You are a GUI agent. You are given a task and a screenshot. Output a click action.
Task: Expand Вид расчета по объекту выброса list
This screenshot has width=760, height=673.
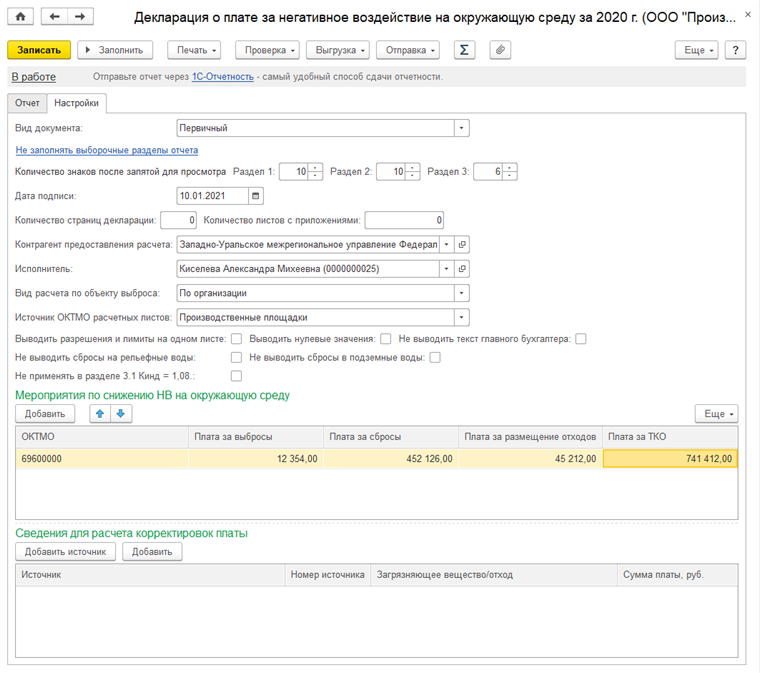(461, 293)
